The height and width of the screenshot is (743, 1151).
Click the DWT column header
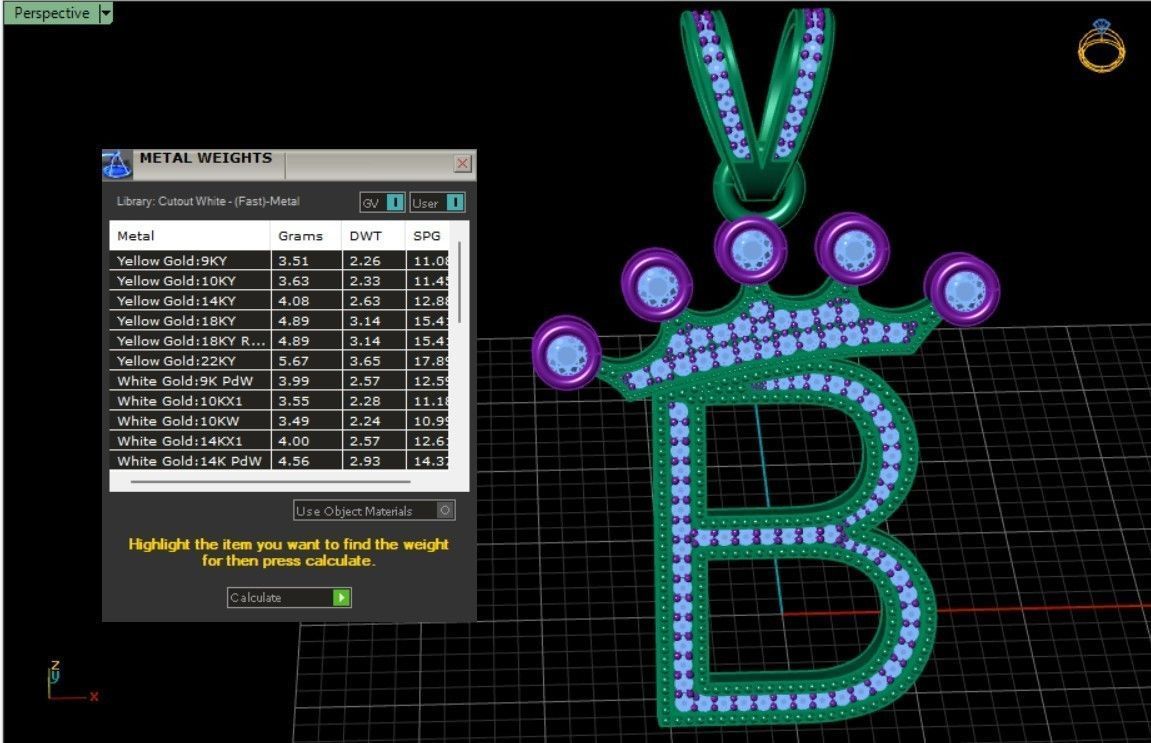coord(373,236)
